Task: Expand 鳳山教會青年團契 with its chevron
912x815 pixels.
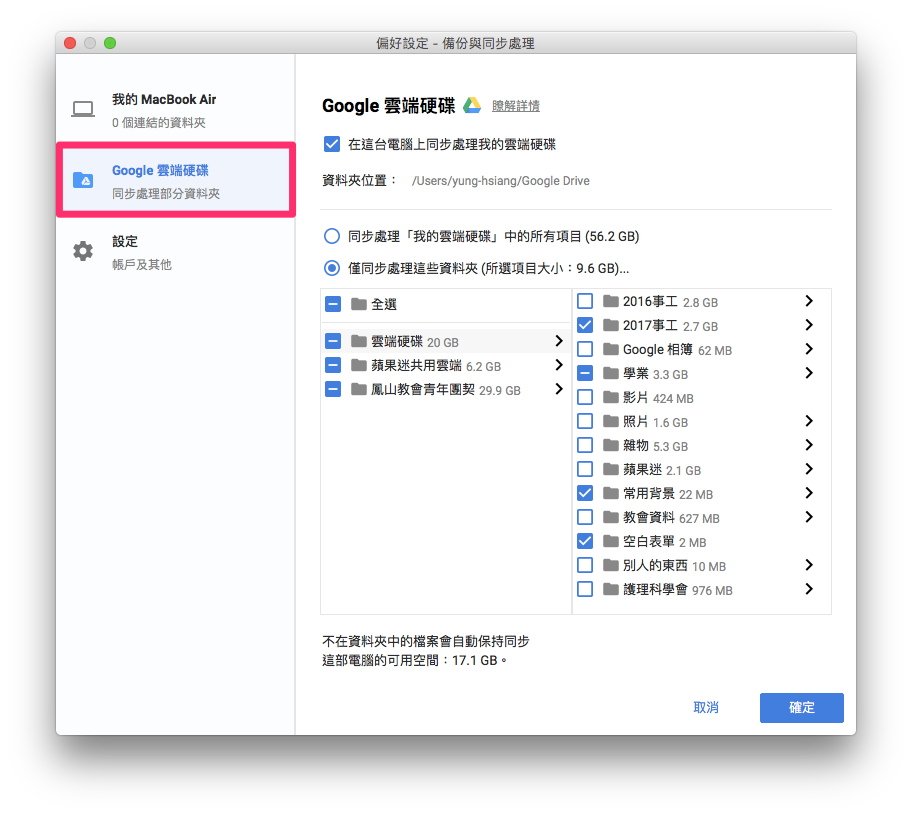Action: click(x=559, y=389)
